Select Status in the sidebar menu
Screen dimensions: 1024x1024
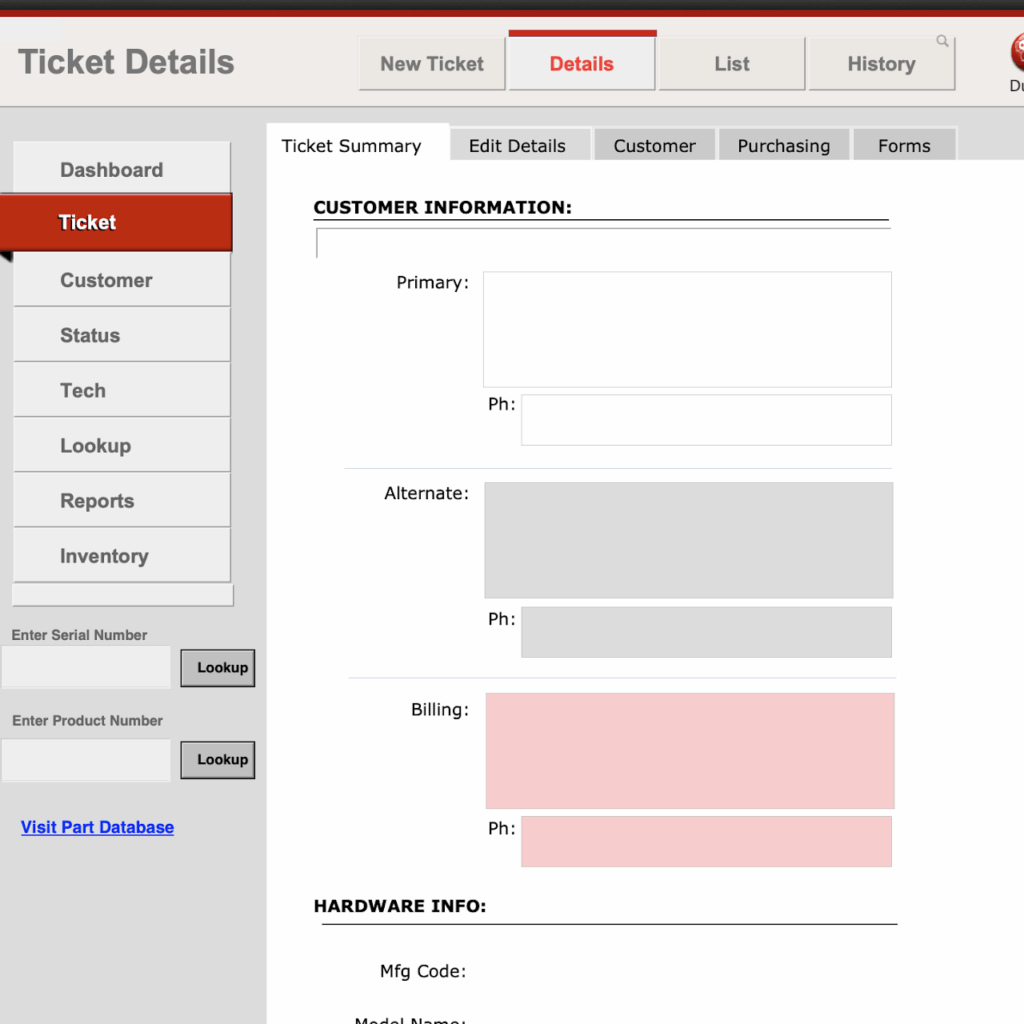pyautogui.click(x=90, y=336)
